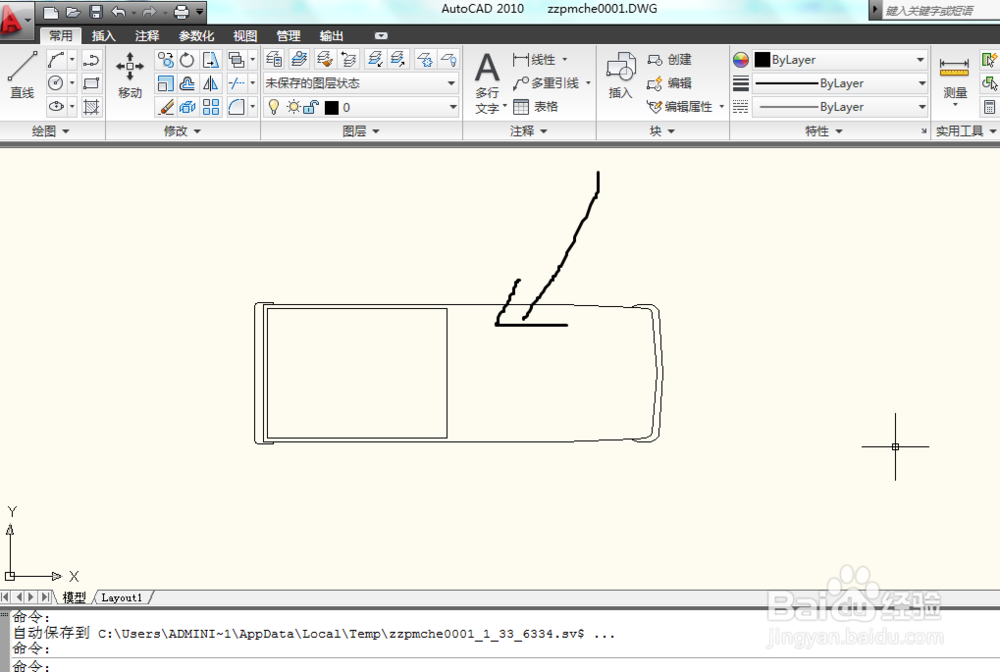Click the Turn Off layer icon in top row
The width and height of the screenshot is (1000, 672).
click(x=448, y=59)
